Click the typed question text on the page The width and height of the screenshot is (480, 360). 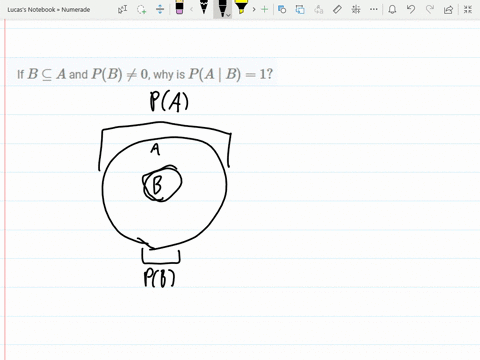145,74
